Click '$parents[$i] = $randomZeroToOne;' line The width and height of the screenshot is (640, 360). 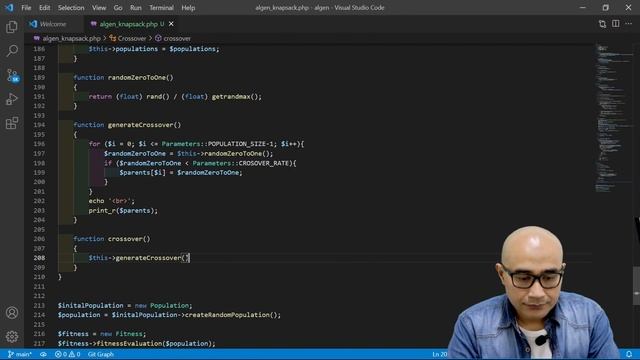click(x=181, y=173)
